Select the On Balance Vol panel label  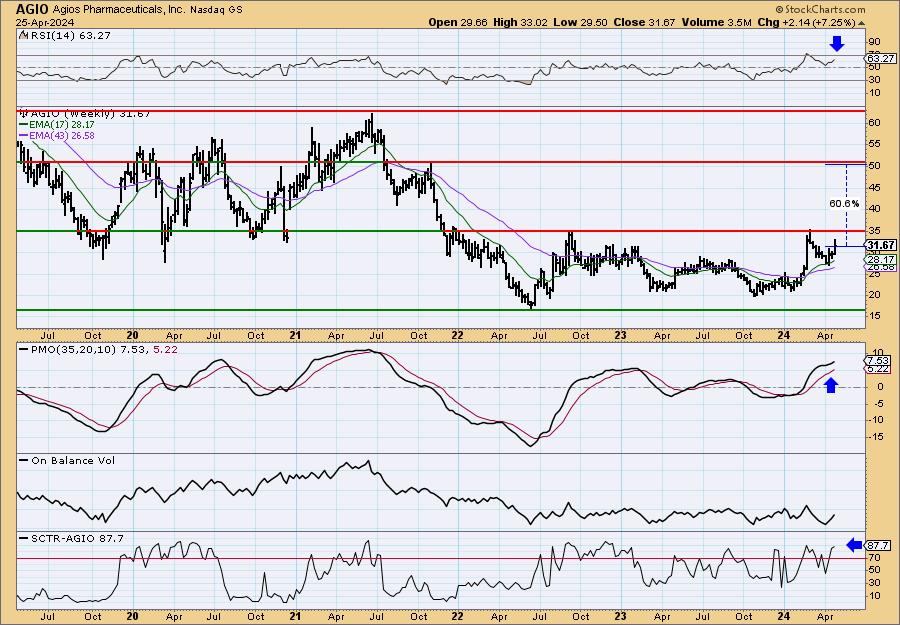(x=72, y=460)
